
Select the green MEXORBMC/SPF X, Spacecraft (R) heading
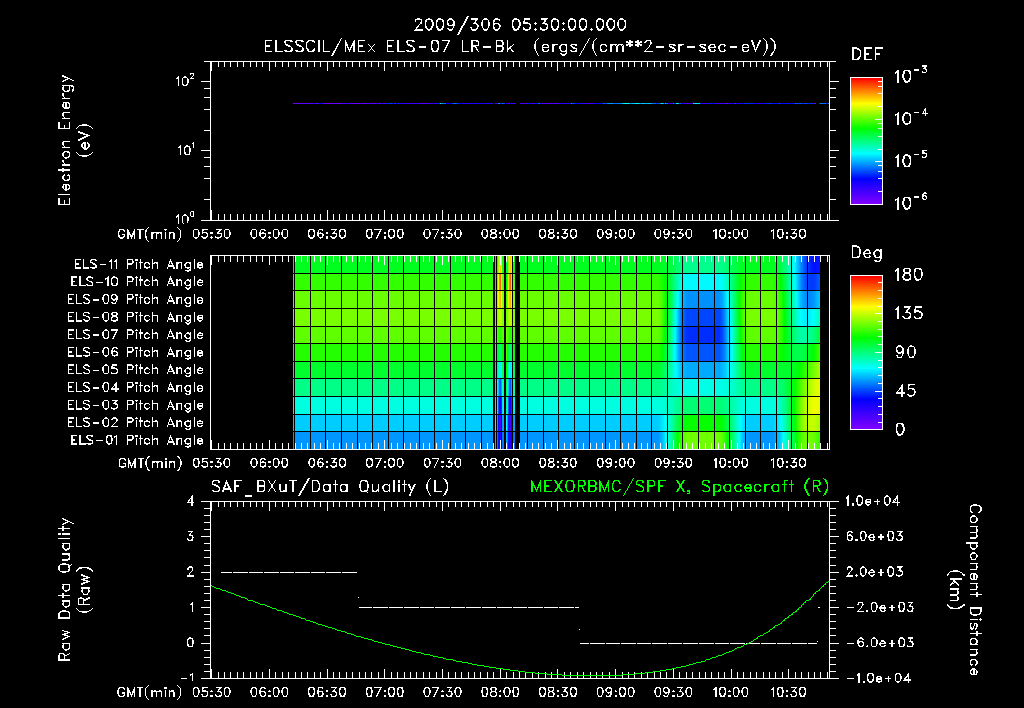pos(679,487)
